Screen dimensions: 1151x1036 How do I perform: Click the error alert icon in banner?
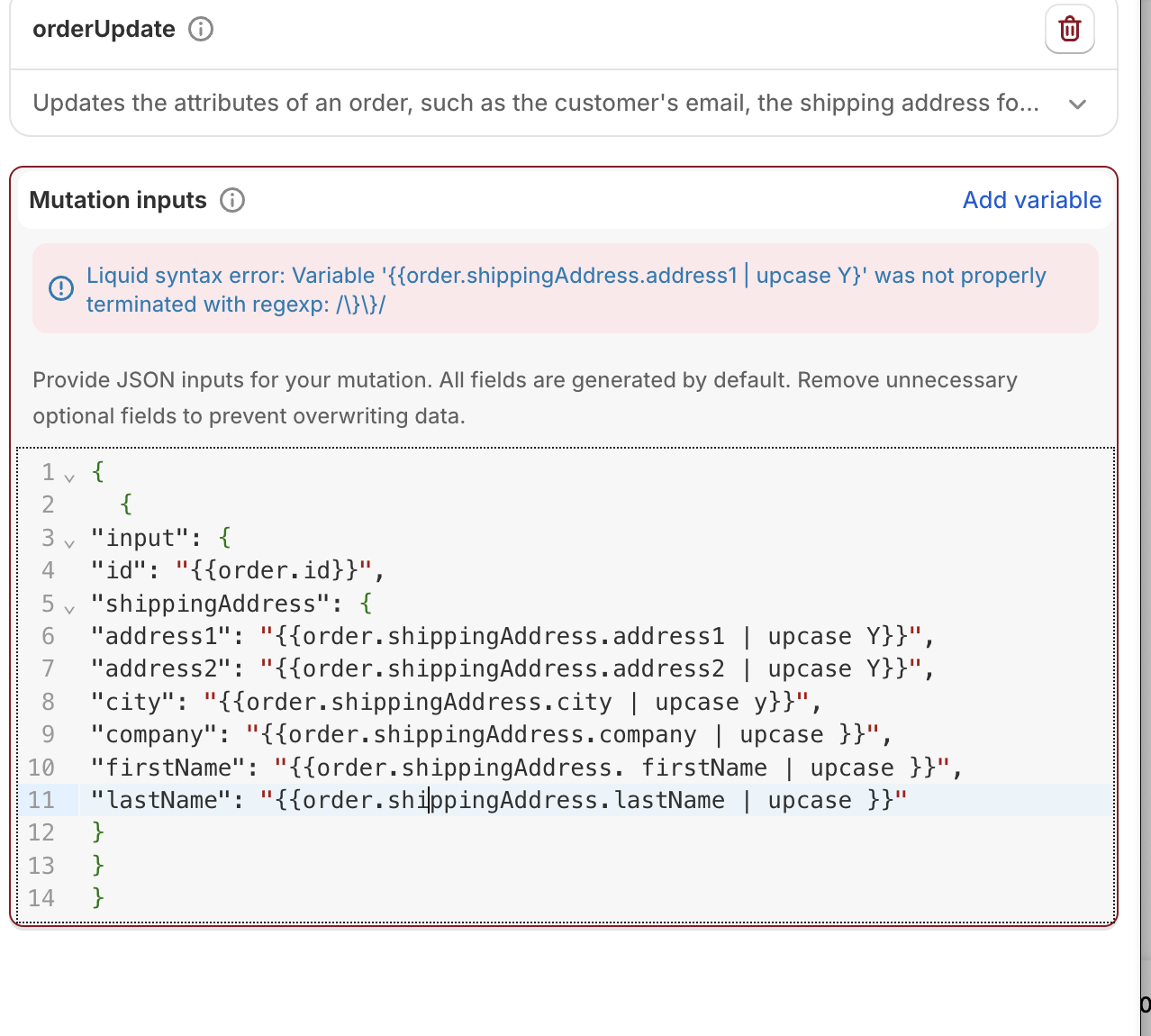coord(61,289)
